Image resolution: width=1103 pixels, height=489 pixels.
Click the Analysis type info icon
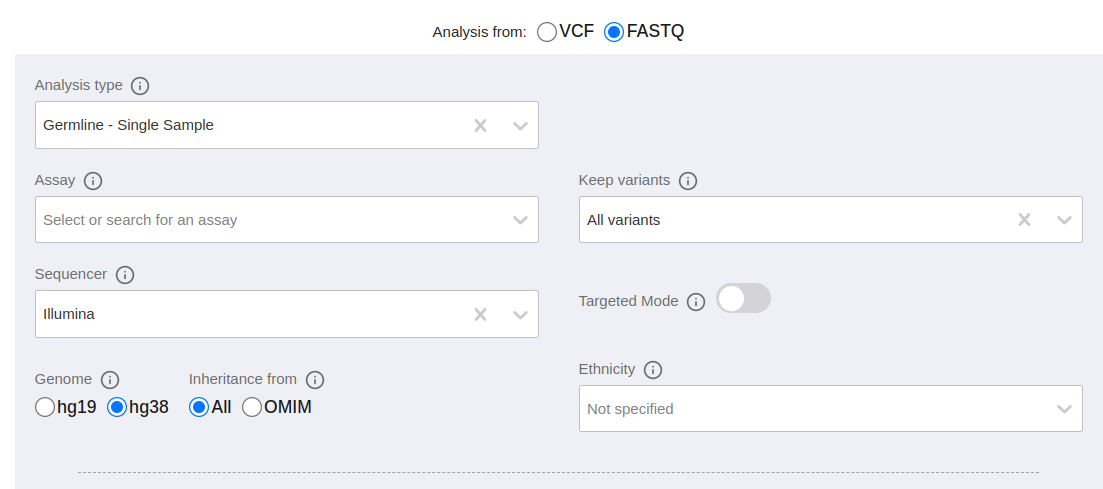[x=140, y=87]
